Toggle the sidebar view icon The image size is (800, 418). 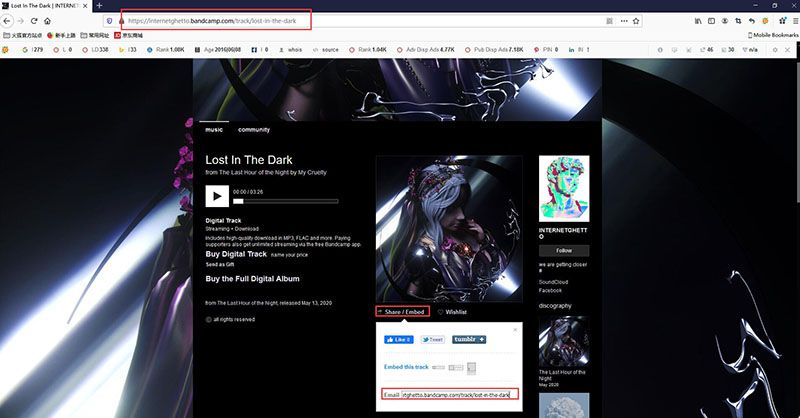click(x=711, y=21)
